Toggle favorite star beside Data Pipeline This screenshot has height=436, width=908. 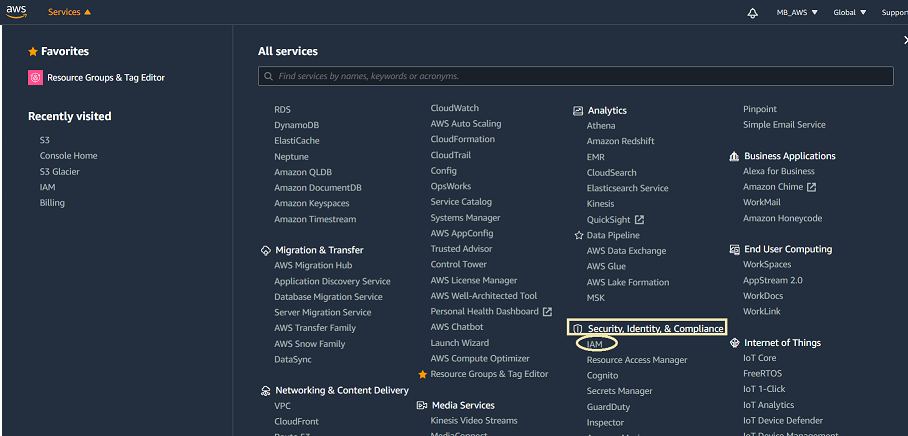578,236
